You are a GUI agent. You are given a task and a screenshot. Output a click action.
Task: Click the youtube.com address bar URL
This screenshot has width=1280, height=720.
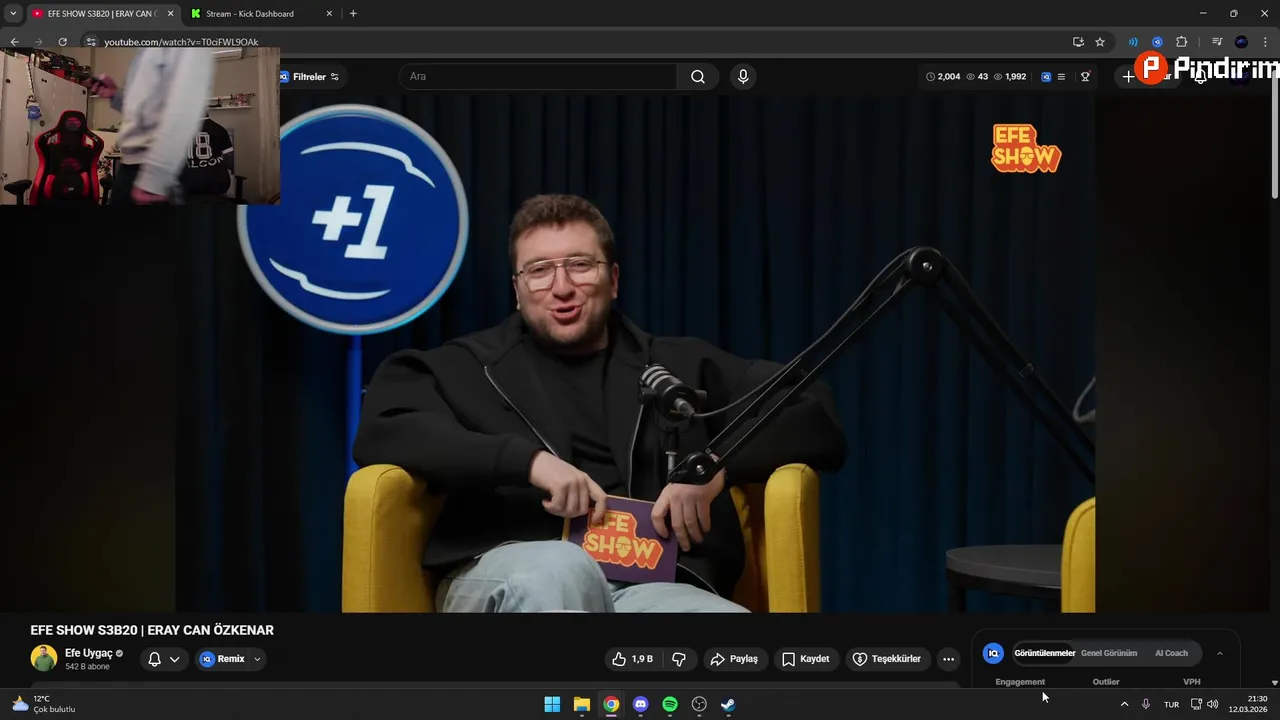click(x=181, y=42)
